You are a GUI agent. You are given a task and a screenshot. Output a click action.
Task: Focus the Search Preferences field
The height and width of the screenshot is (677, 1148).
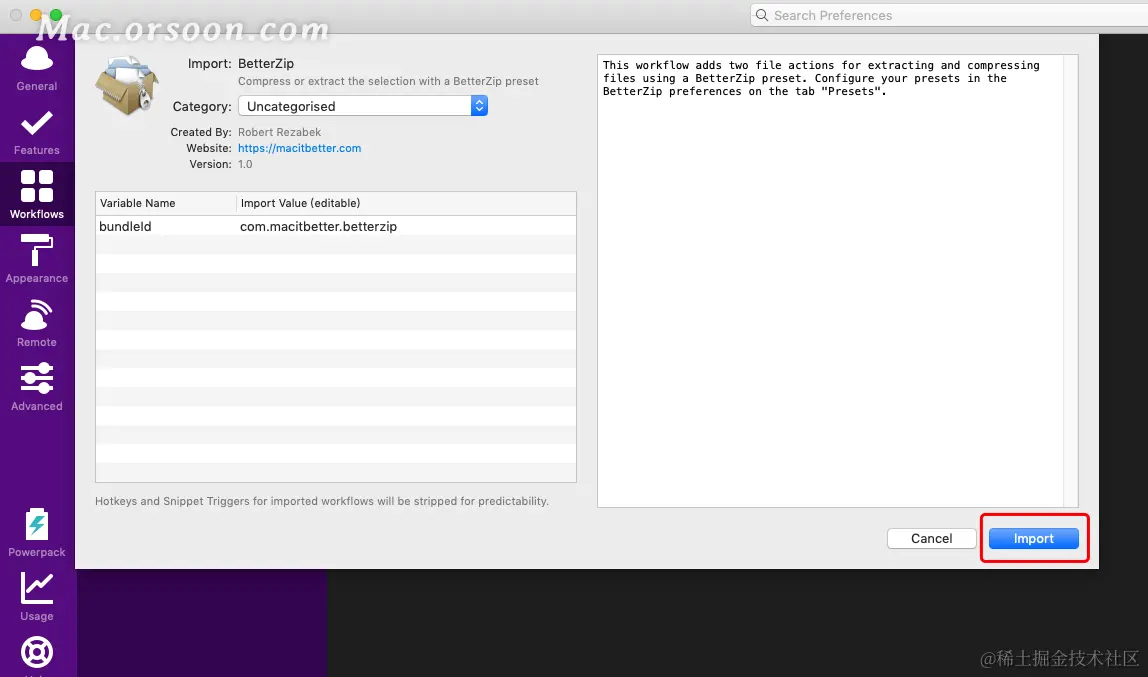(x=949, y=15)
